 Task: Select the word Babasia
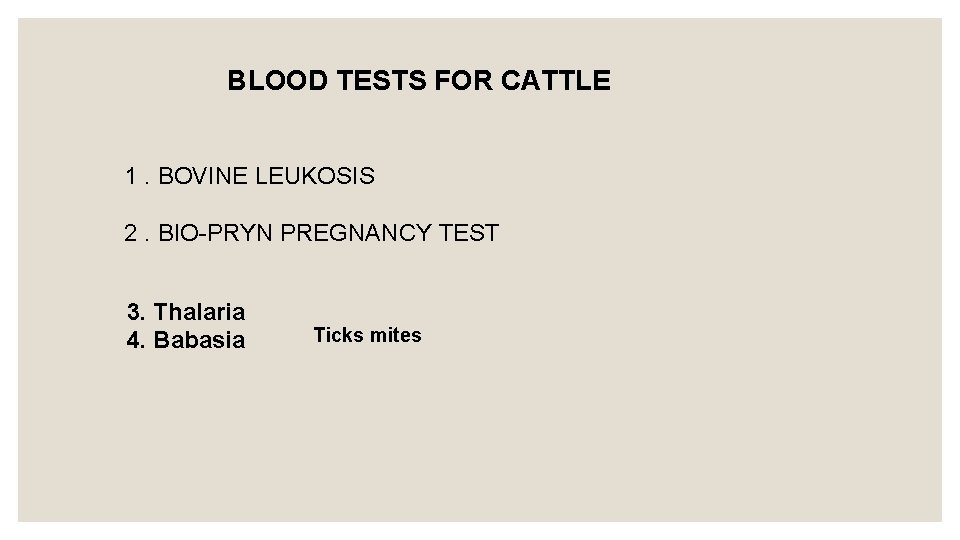(x=200, y=341)
